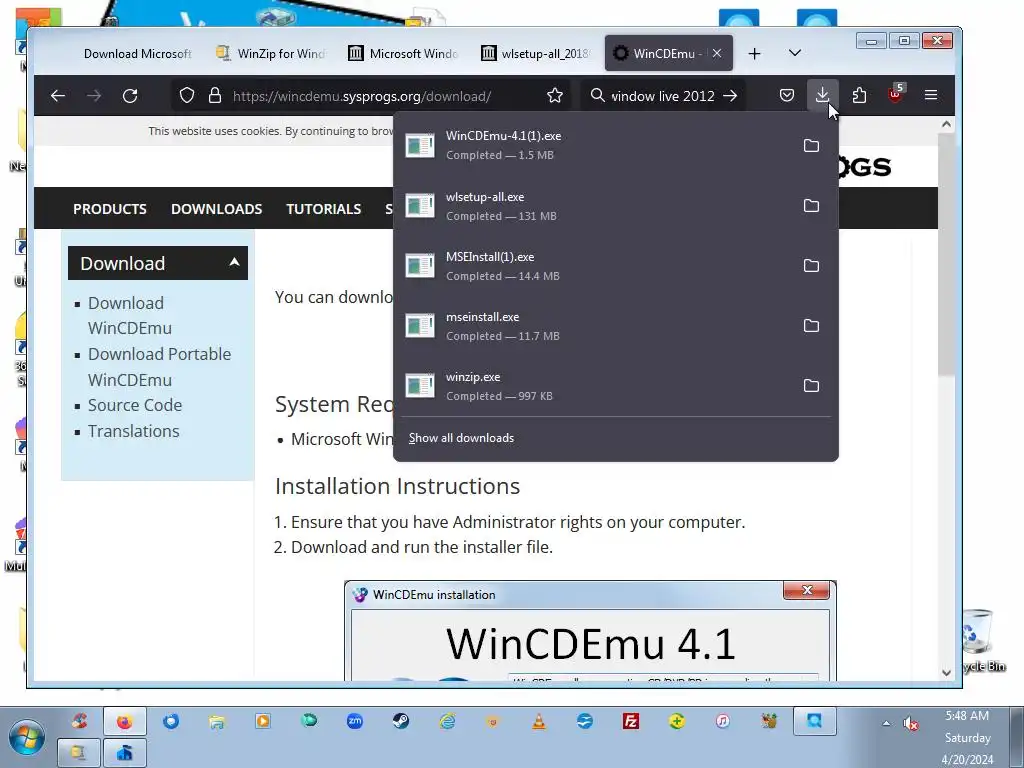Open the taskbar clock and date
The image size is (1024, 768).
[x=968, y=738]
